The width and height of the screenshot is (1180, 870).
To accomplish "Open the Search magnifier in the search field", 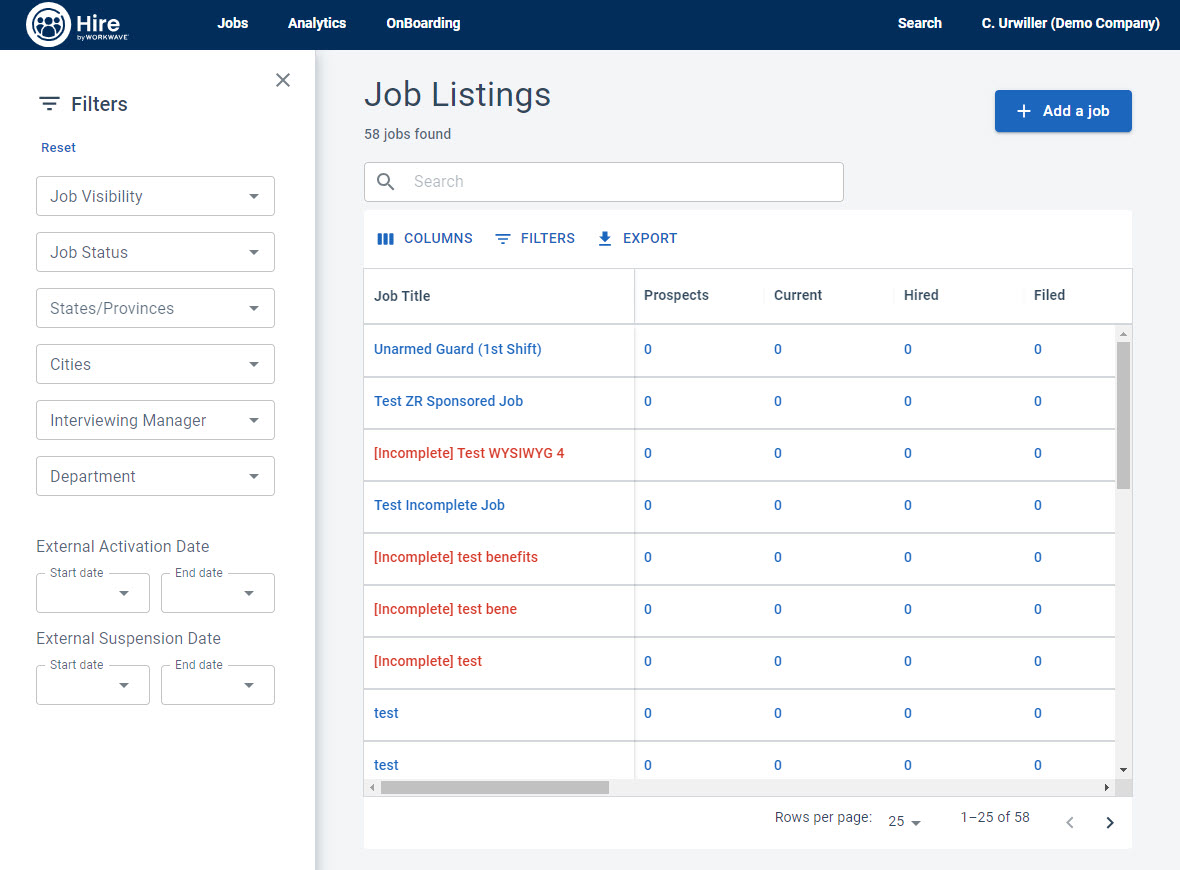I will click(386, 181).
